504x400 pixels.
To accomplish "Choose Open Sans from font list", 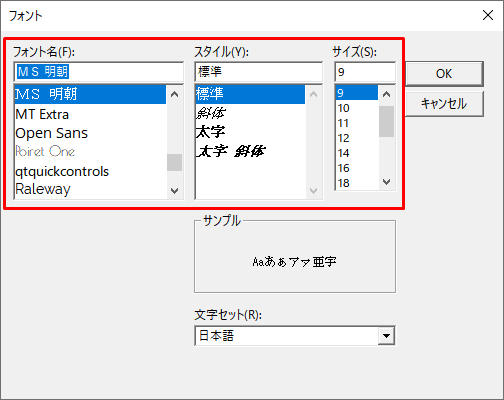I will tap(90, 133).
